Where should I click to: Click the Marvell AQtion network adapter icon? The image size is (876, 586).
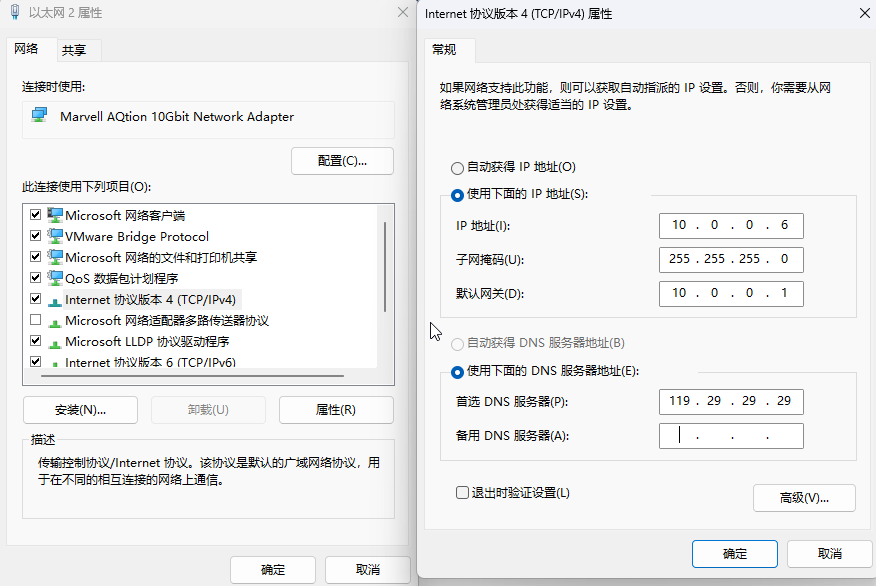pyautogui.click(x=40, y=116)
